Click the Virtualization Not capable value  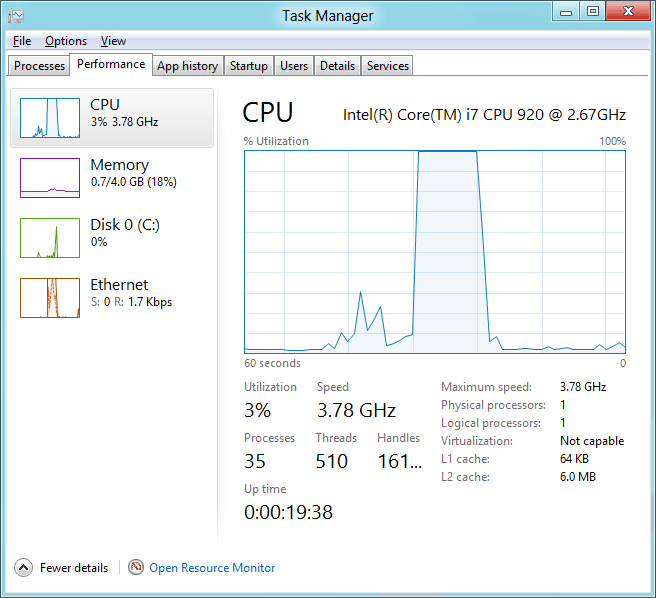click(x=592, y=441)
